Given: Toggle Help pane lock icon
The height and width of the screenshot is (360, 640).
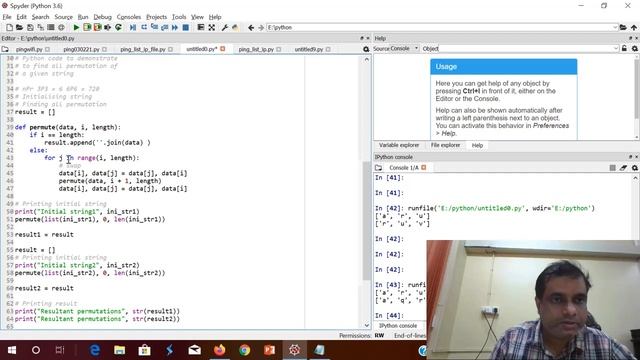Looking at the screenshot, I should [624, 49].
